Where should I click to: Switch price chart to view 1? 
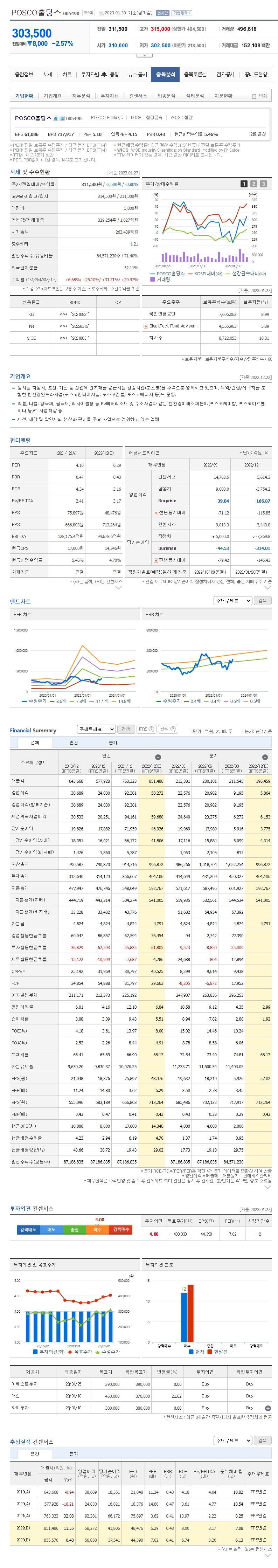(x=244, y=183)
